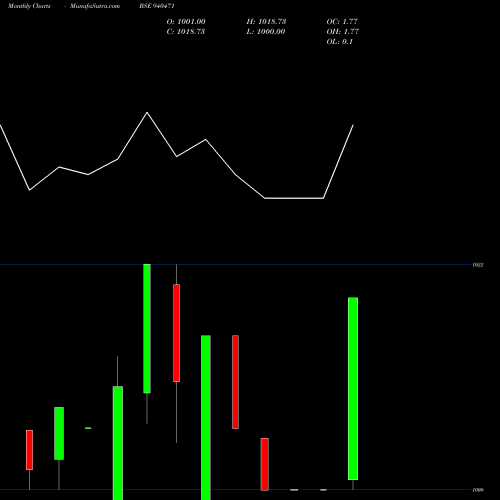
Task: Click the Monthly Charts title text
Action: click(x=29, y=6)
